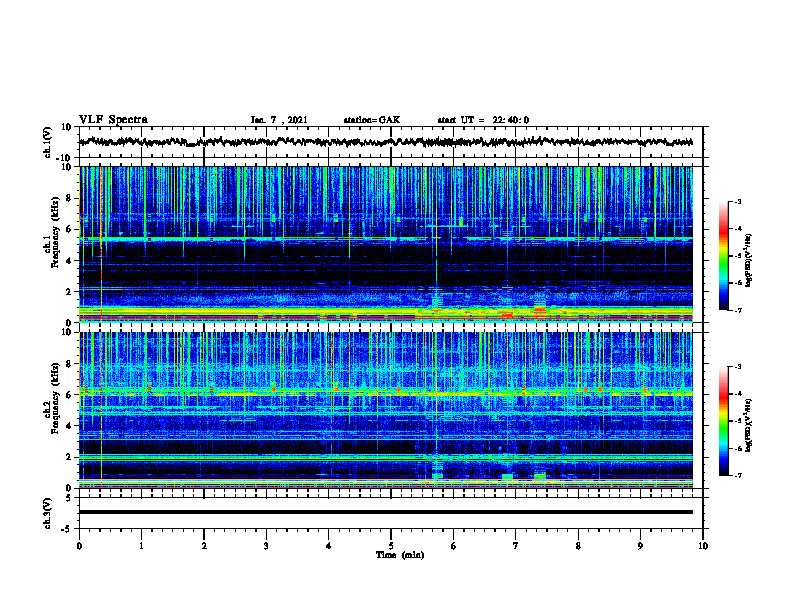
Task: Click inside the ch.2 spectrogram panel
Action: [x=386, y=410]
